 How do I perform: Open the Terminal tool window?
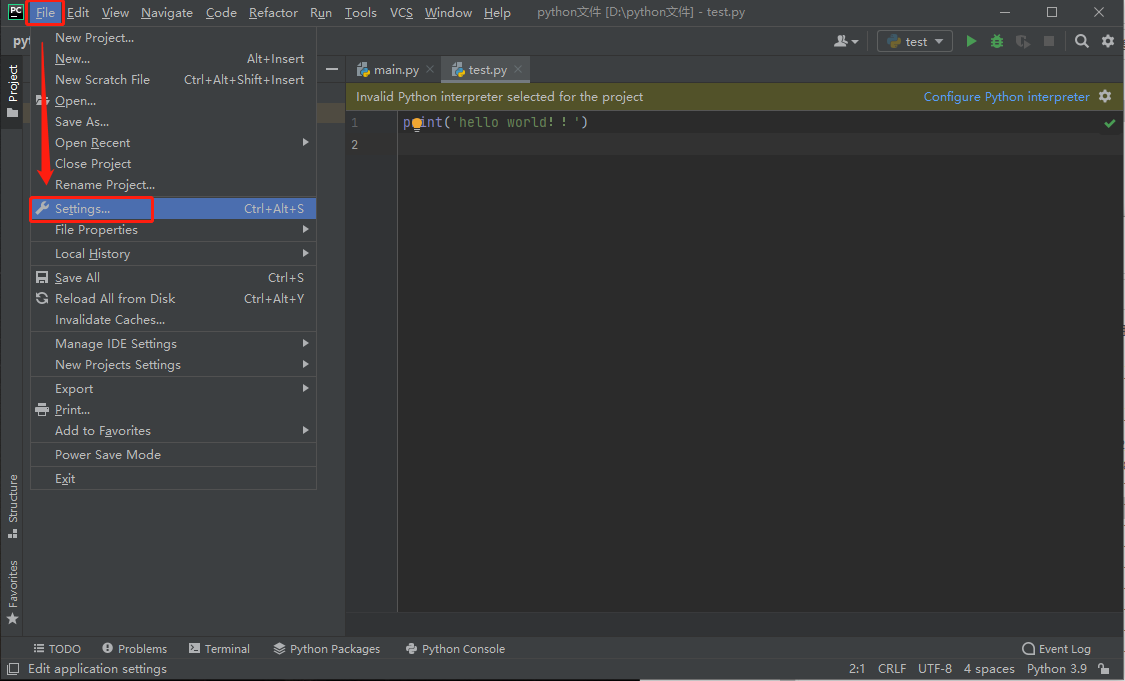pos(219,649)
